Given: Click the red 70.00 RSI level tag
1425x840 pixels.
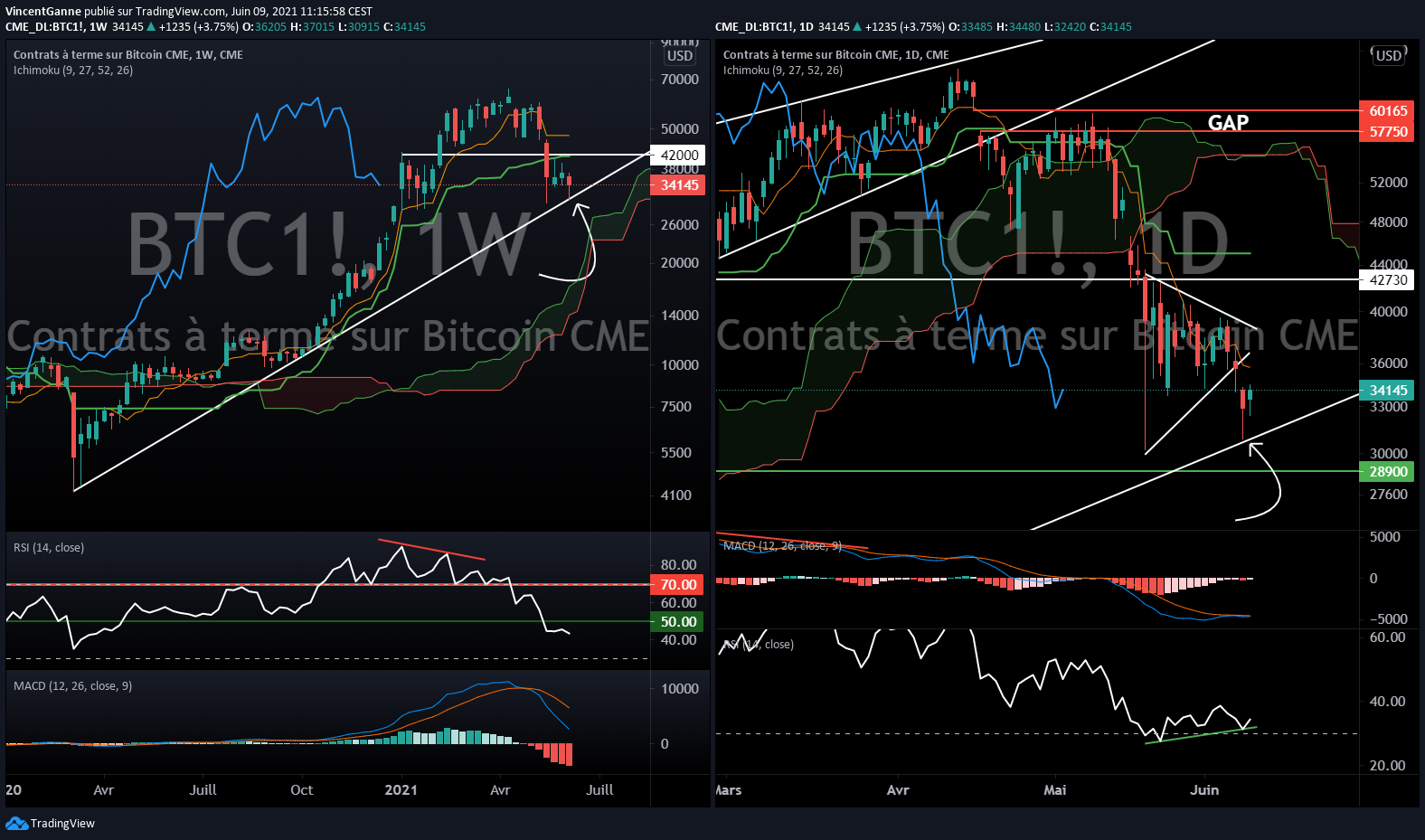Looking at the screenshot, I should point(678,585).
